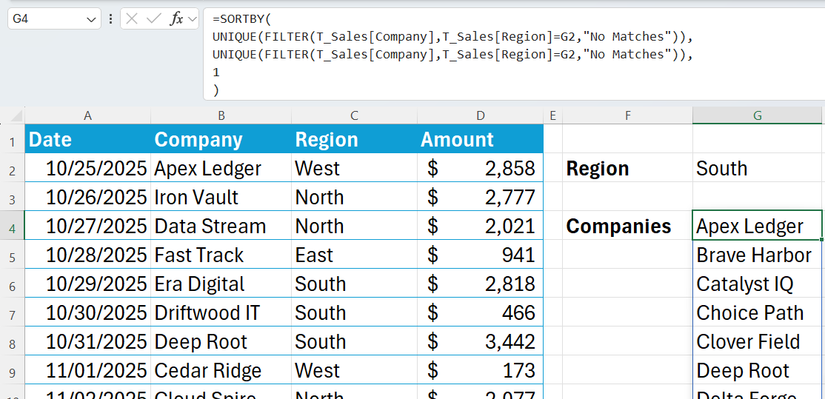Select the East region cell
Screen dimensions: 825x399
click(354, 255)
